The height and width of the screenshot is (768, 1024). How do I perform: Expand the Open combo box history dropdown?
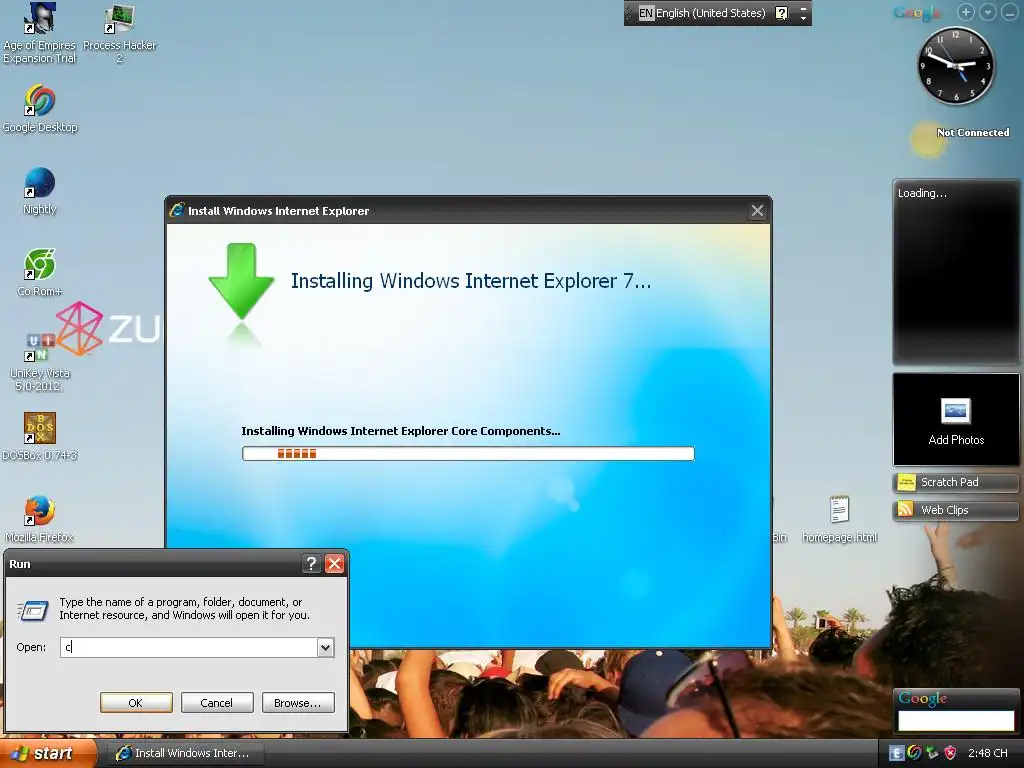click(325, 647)
